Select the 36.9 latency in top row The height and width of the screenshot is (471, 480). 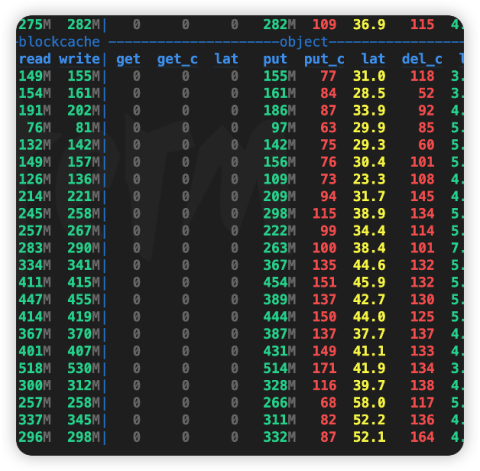coord(369,25)
